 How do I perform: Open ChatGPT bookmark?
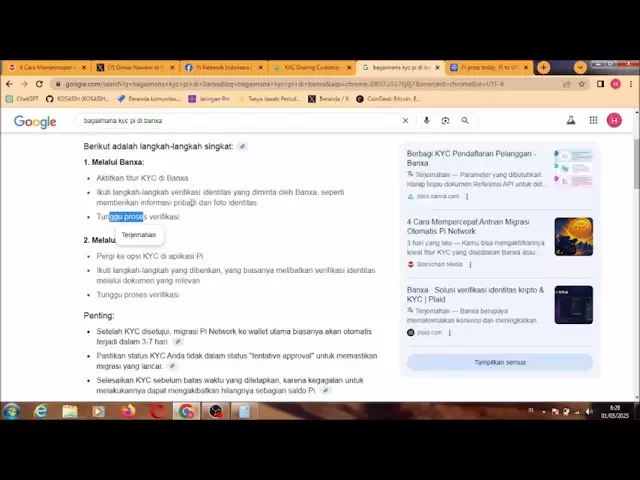(x=22, y=99)
